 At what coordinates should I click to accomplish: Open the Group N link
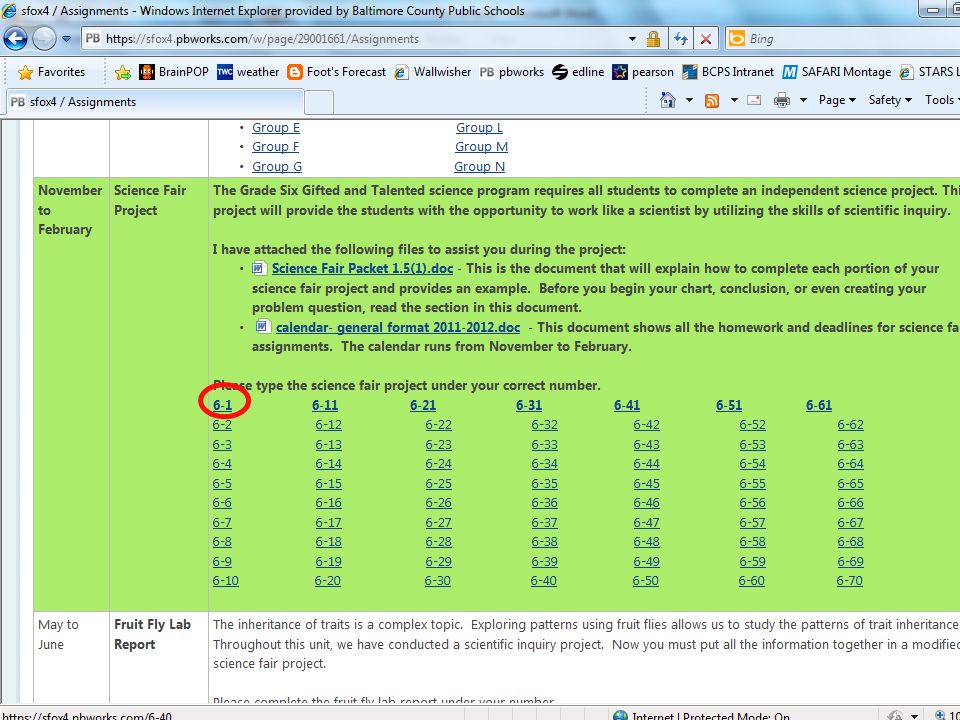click(x=479, y=166)
